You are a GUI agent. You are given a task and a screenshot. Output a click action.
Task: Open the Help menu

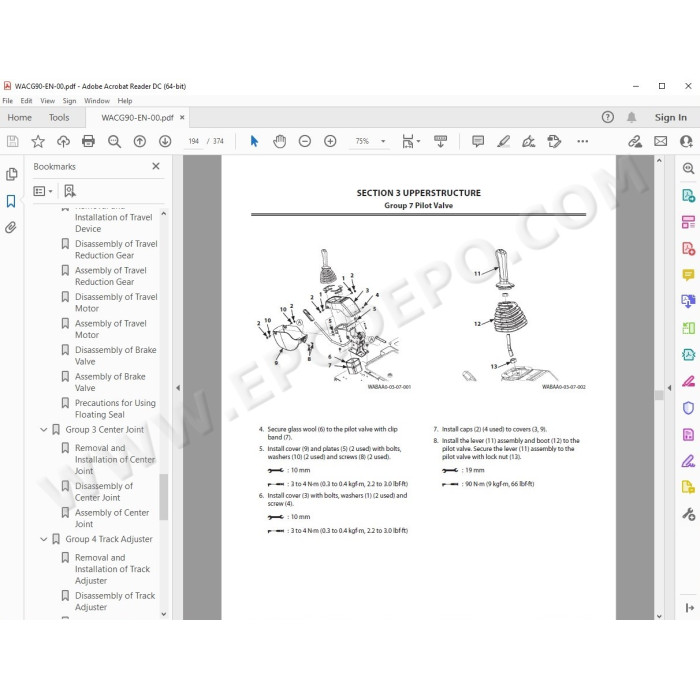125,101
